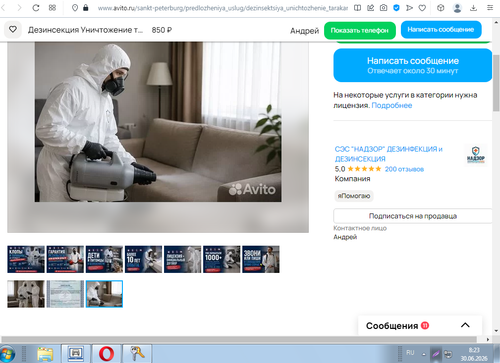Click the horizontal scrollbar right arrow
This screenshot has height=363, width=500.
[x=488, y=339]
